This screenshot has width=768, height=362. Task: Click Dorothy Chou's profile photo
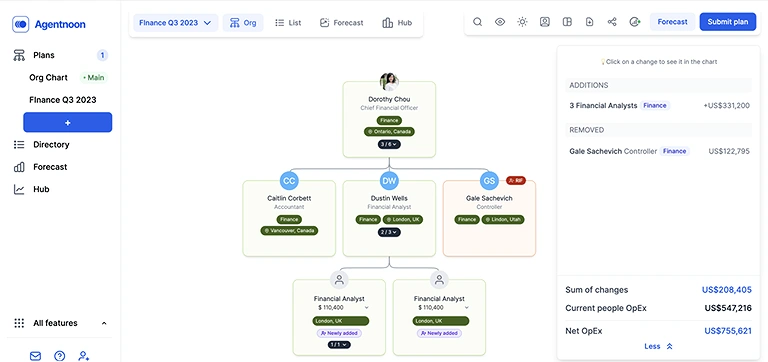coord(389,82)
